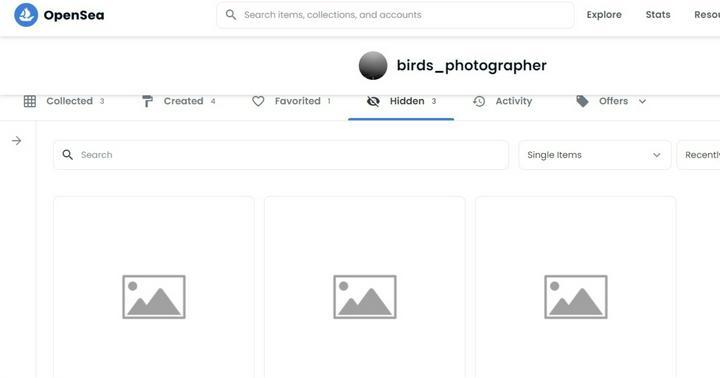Click the Favorited heart icon
The width and height of the screenshot is (720, 378).
pos(258,101)
